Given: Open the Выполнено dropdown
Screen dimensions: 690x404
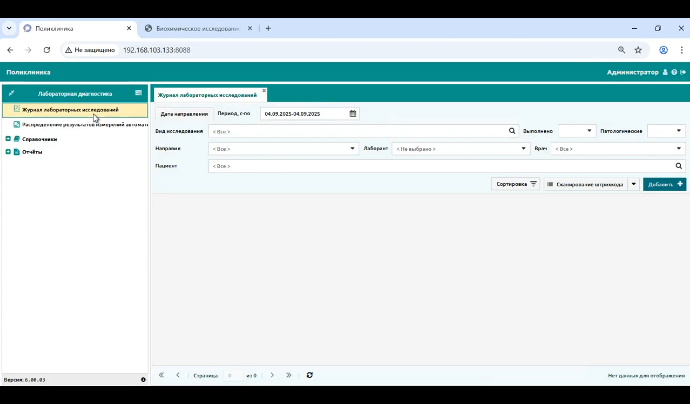Looking at the screenshot, I should (x=577, y=131).
